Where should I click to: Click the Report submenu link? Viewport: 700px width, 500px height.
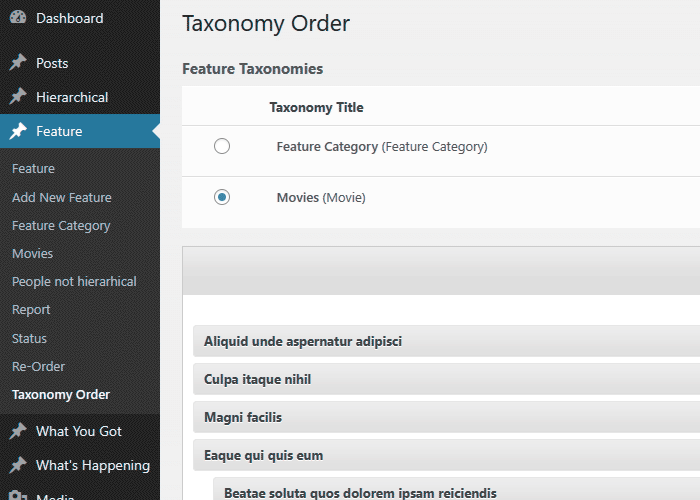(30, 309)
